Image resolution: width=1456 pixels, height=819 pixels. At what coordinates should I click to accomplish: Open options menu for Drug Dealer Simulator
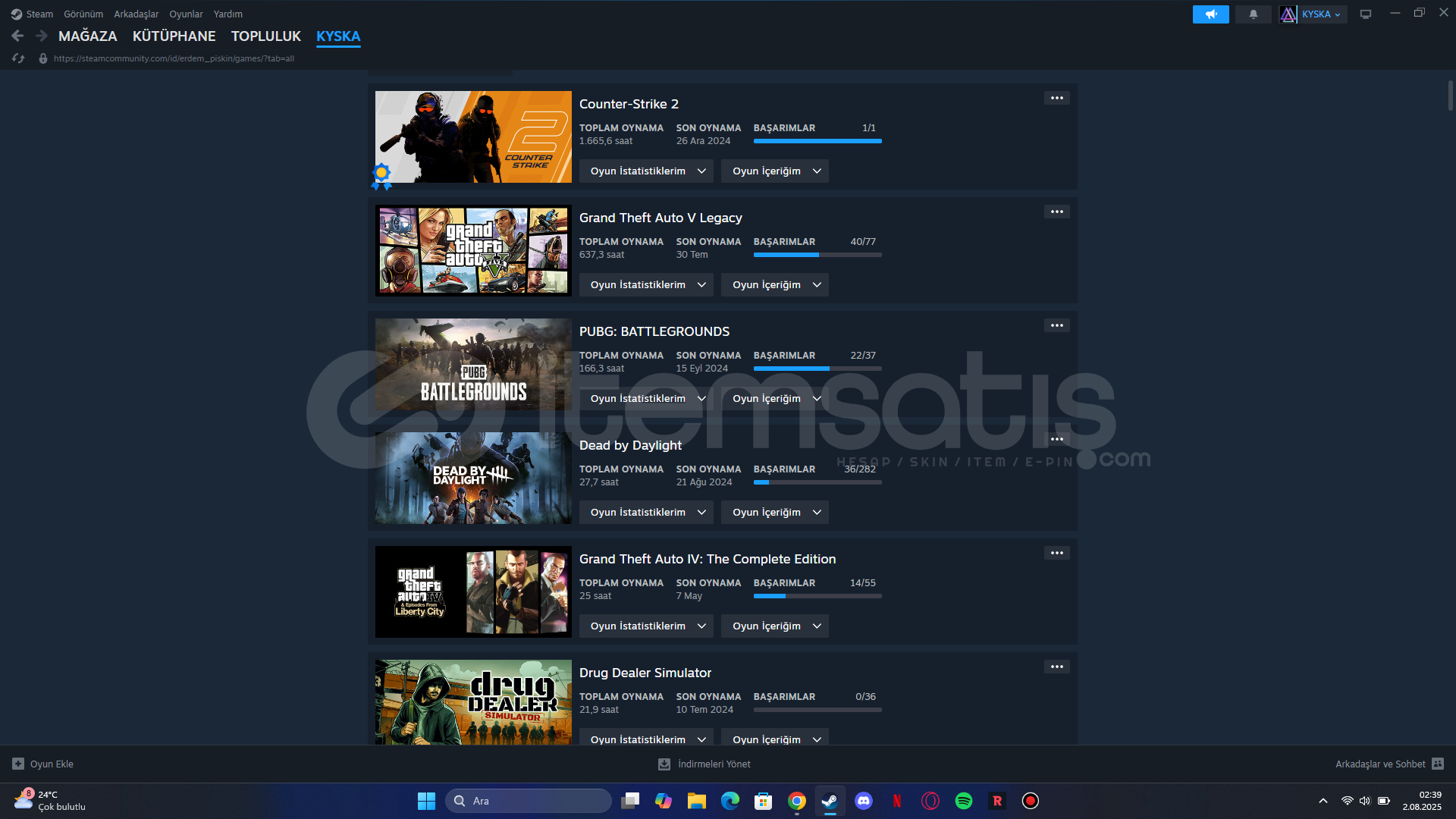click(1057, 667)
